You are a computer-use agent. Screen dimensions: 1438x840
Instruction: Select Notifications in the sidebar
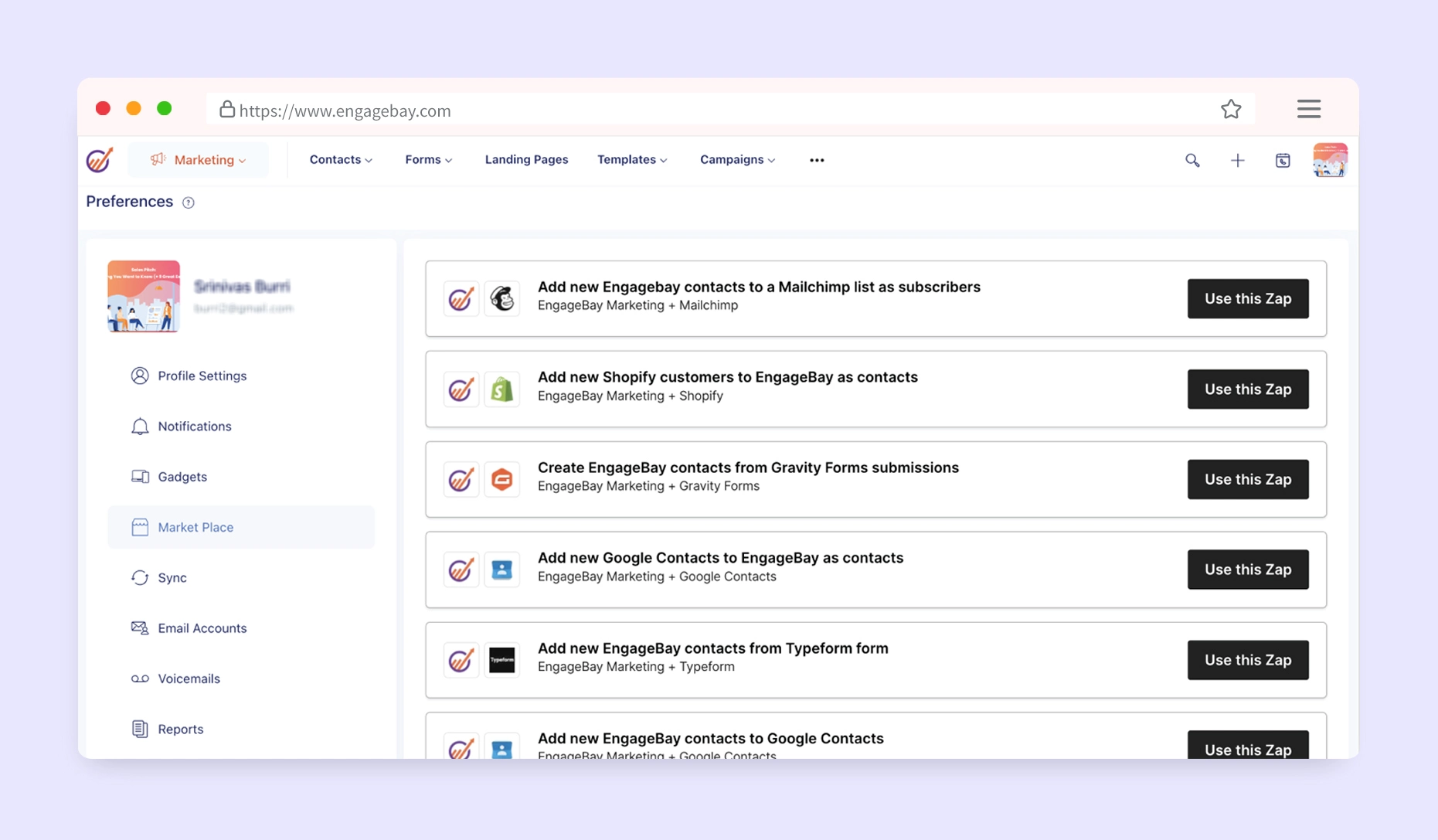(241, 426)
